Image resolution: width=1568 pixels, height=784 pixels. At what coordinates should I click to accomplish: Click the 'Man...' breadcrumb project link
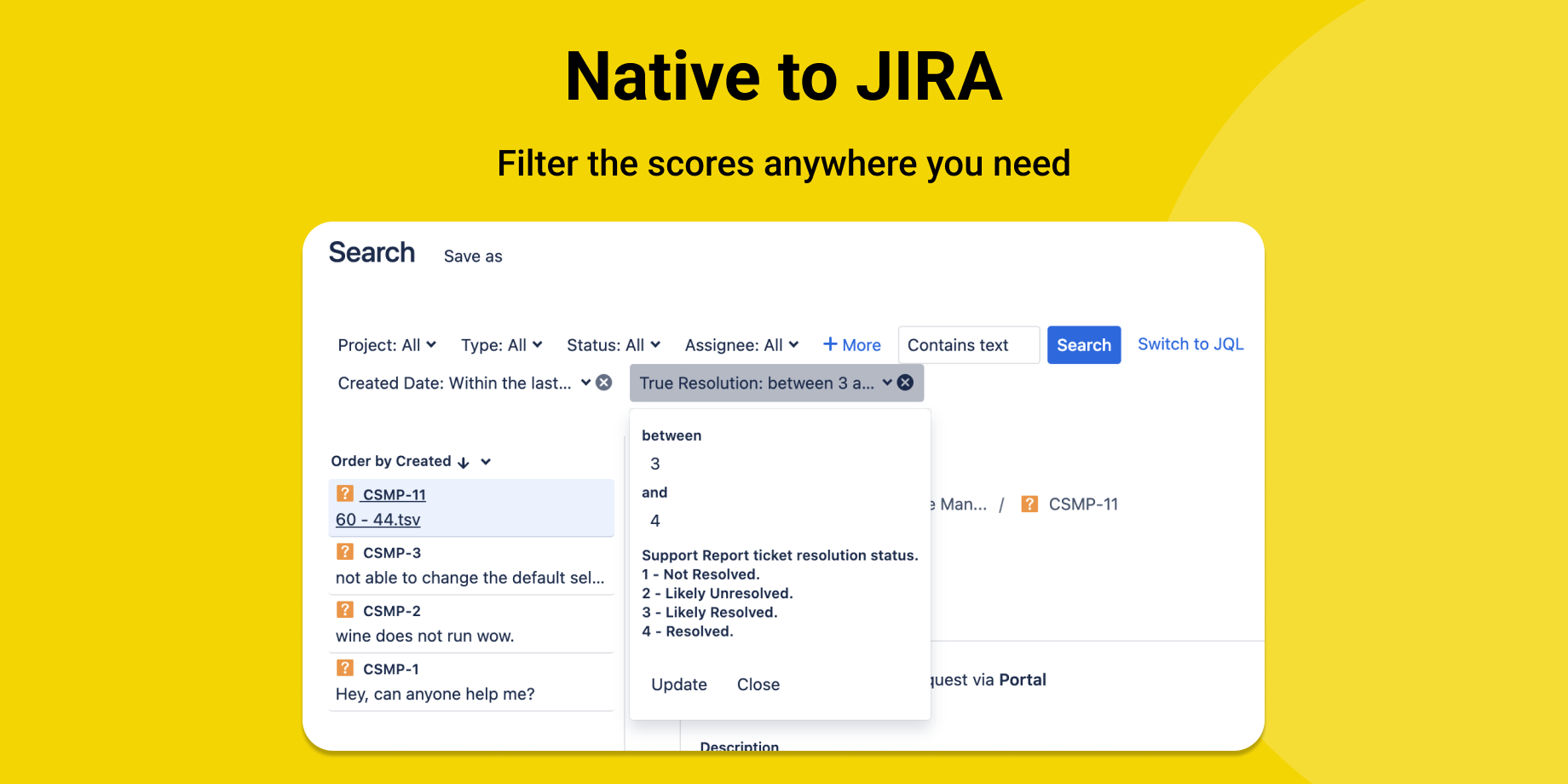coord(959,504)
